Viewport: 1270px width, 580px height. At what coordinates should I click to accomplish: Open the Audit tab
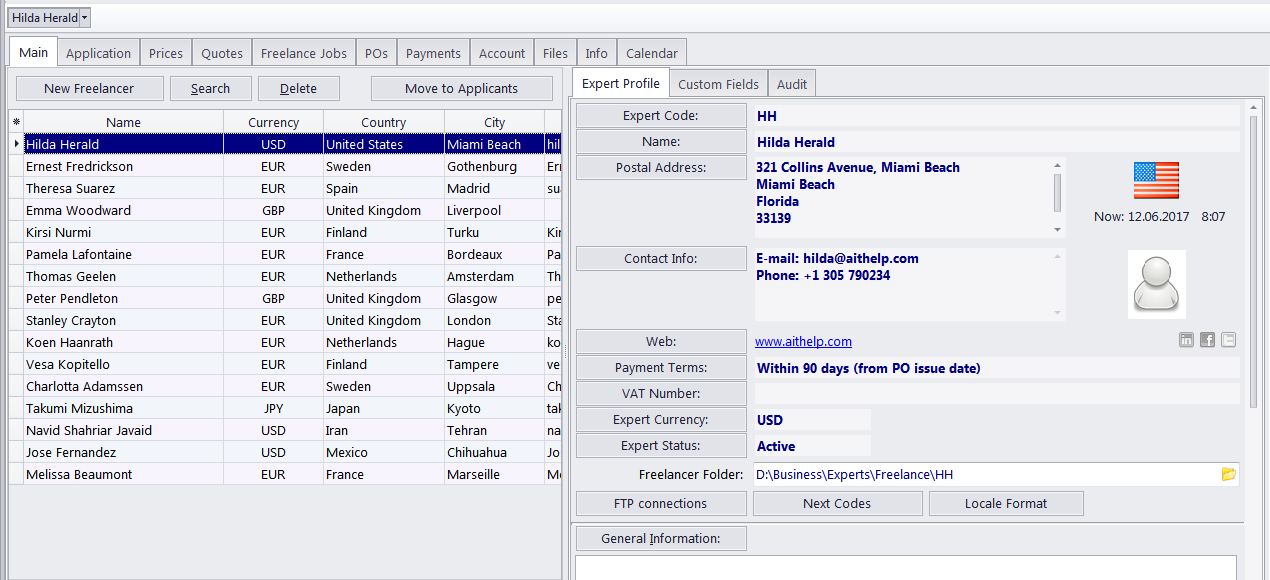click(792, 84)
